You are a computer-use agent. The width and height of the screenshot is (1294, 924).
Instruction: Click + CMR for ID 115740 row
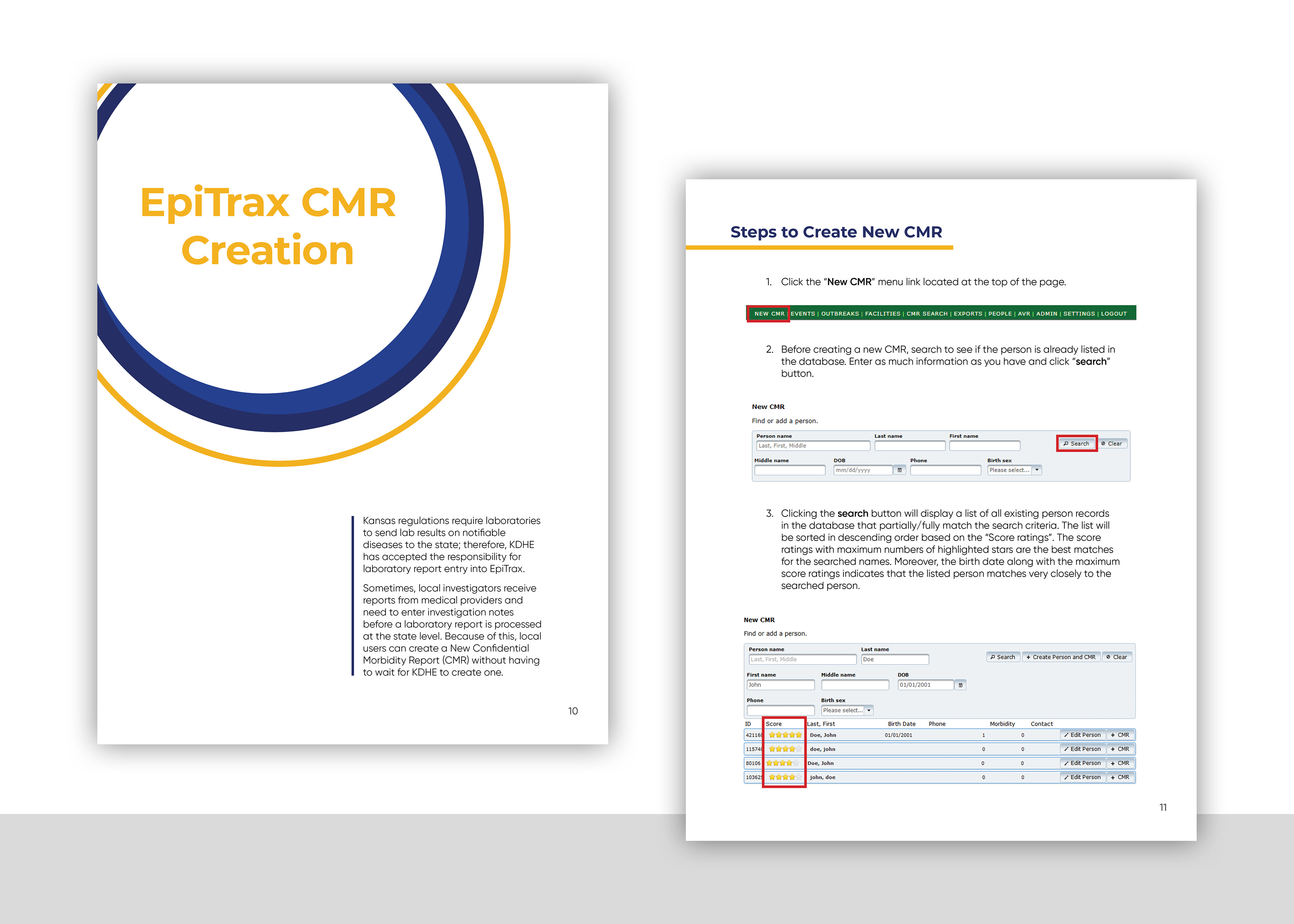[1120, 749]
